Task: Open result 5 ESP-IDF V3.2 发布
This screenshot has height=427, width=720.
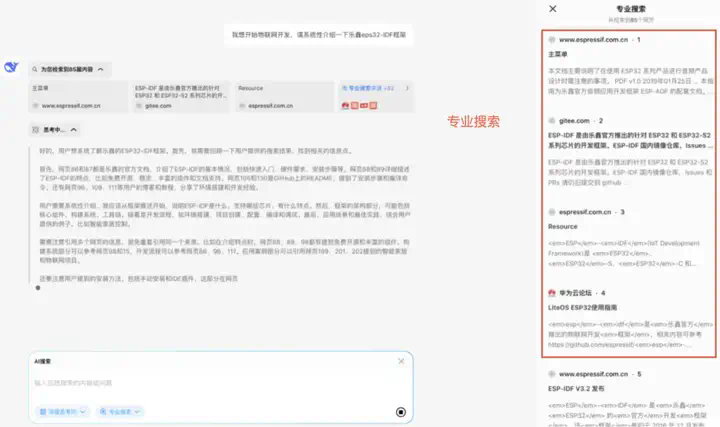Action: coord(576,389)
